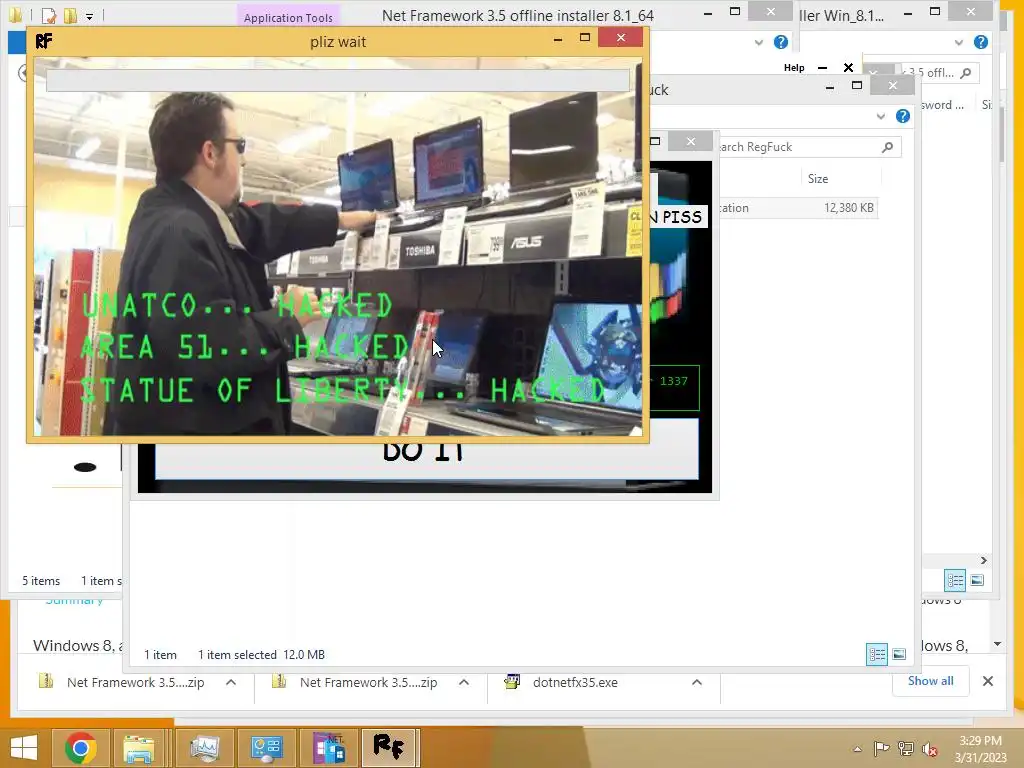
Task: Click New folder icon in quick access toolbar
Action: click(71, 15)
